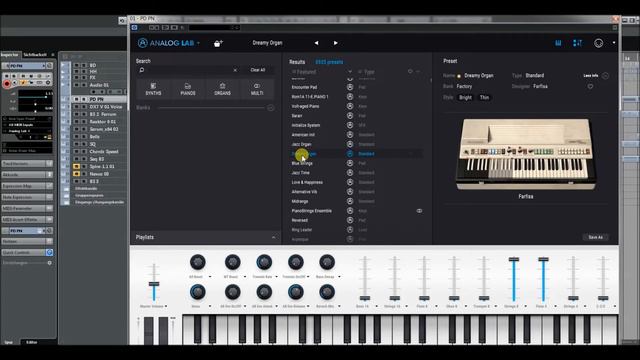The height and width of the screenshot is (360, 640).
Task: Click the Bass 16 drawbar fader
Action: pyautogui.click(x=365, y=298)
